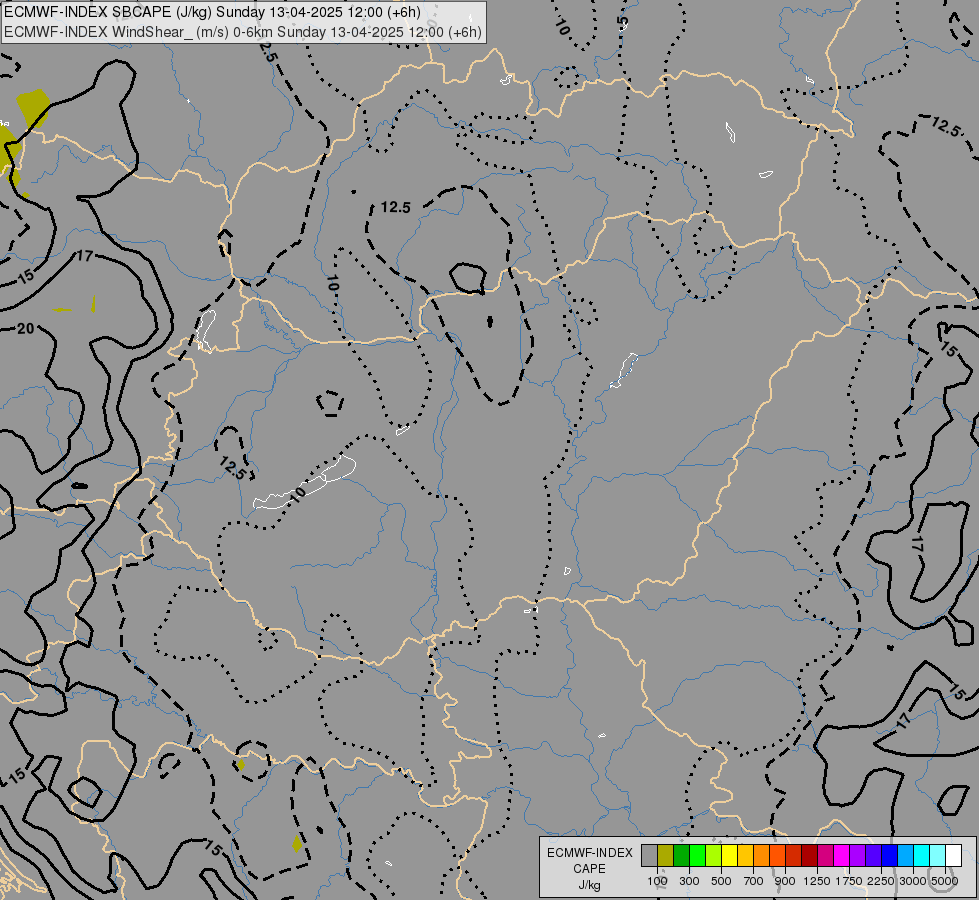979x900 pixels.
Task: Select the yellow CAPE legend swatch
Action: coord(729,856)
